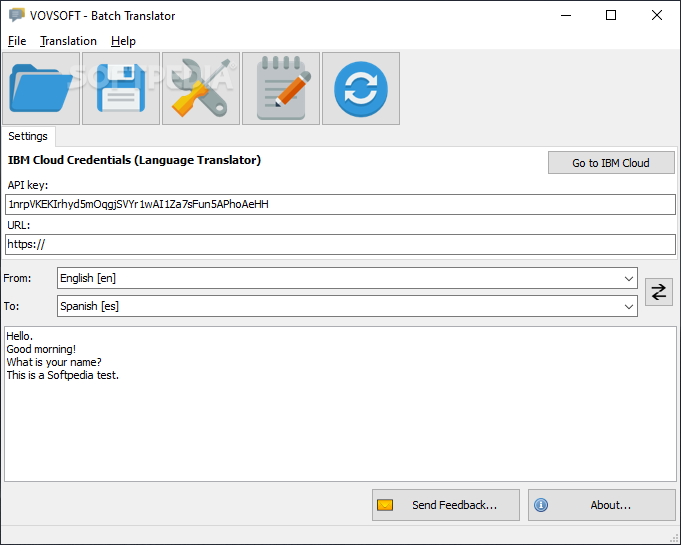Open the notepad with pencil editor icon
Viewport: 681px width, 545px height.
(281, 89)
